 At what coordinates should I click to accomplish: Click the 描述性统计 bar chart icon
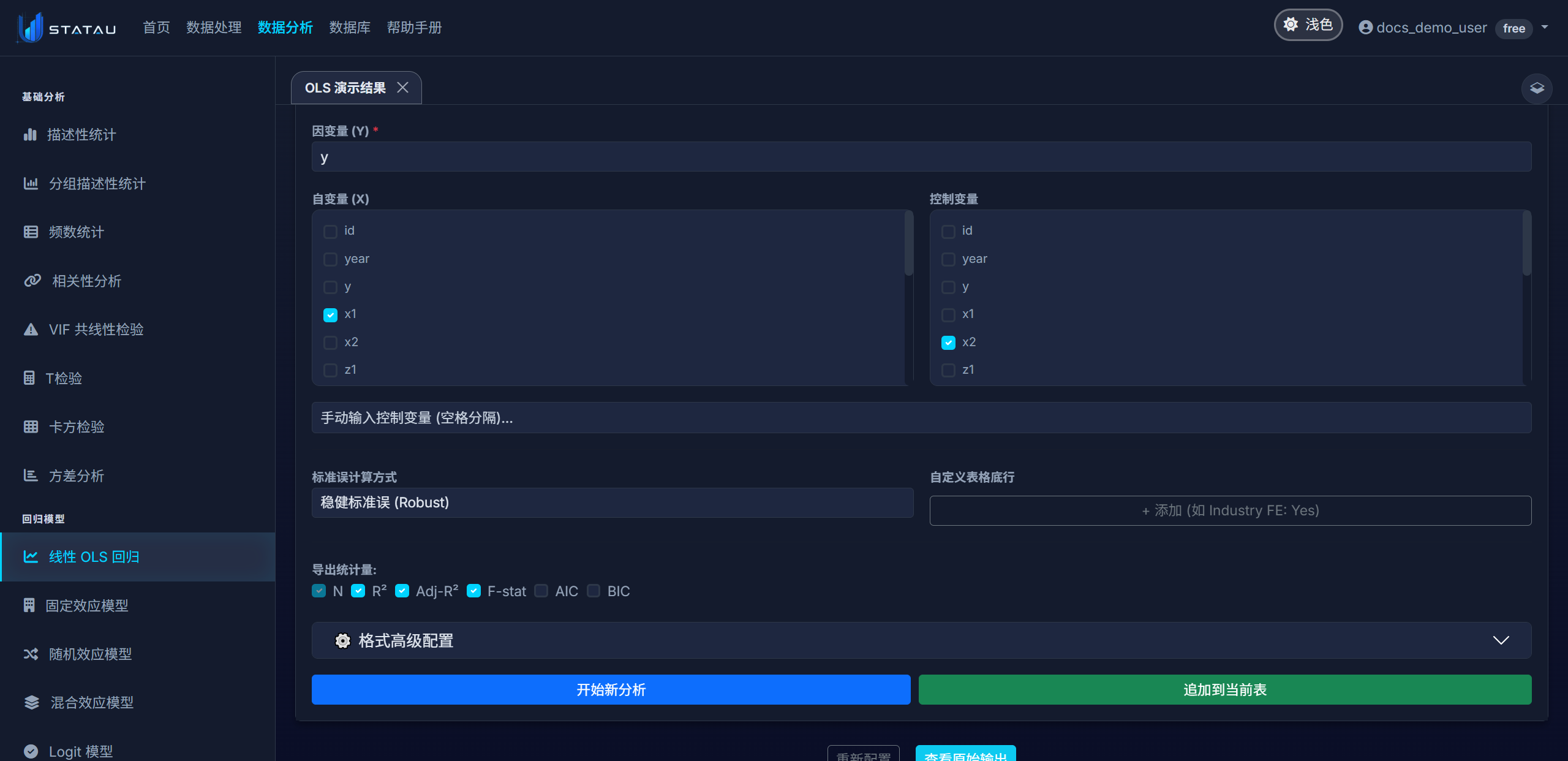click(x=30, y=134)
